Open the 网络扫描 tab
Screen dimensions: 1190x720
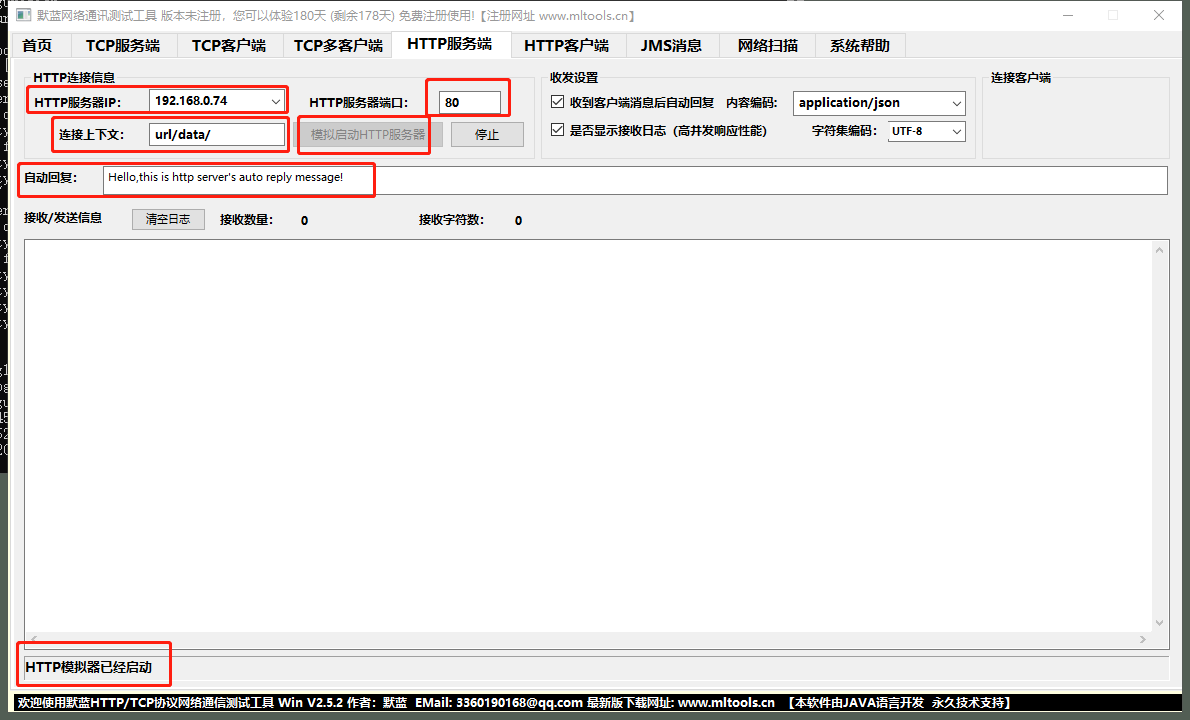click(x=767, y=46)
